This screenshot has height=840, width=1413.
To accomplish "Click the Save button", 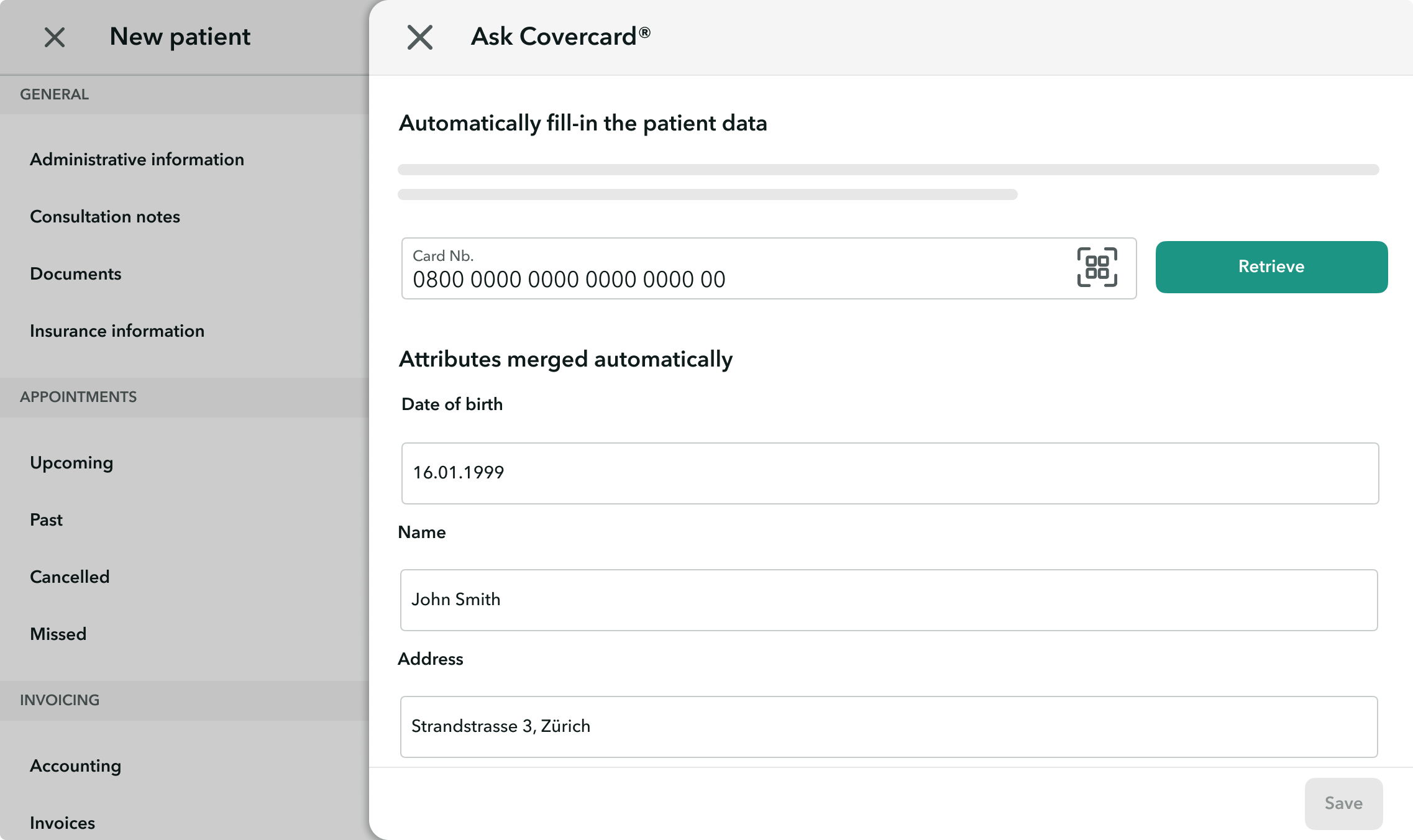I will click(1343, 803).
